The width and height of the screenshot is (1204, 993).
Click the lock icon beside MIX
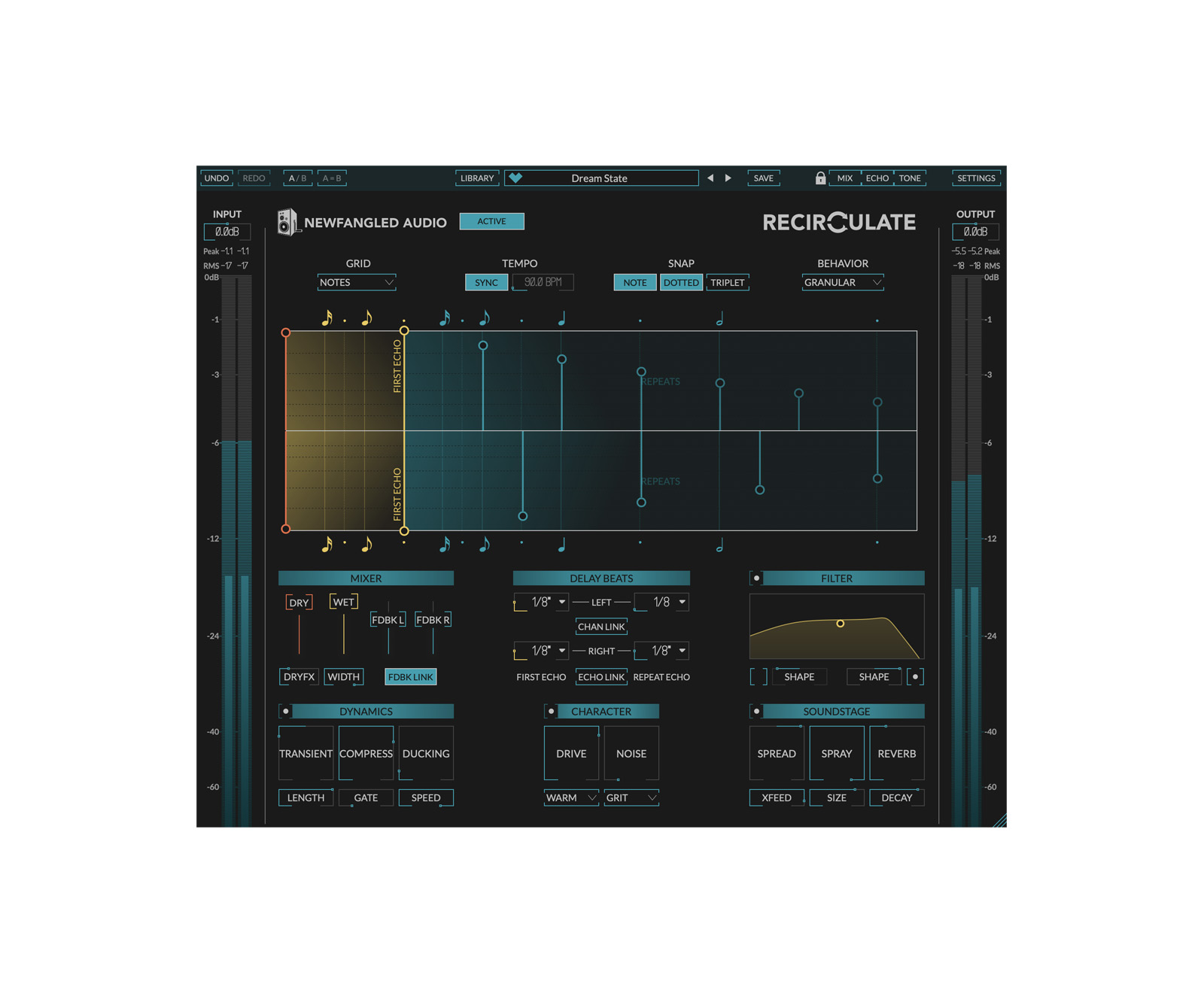[x=819, y=178]
